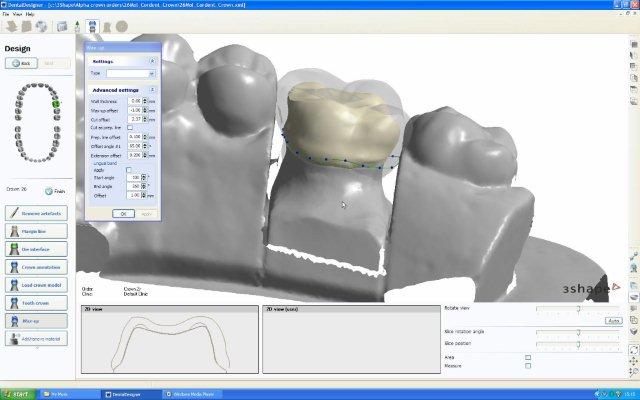The width and height of the screenshot is (640, 400).
Task: Enable the Lingual band Apply checkbox
Action: 129,170
